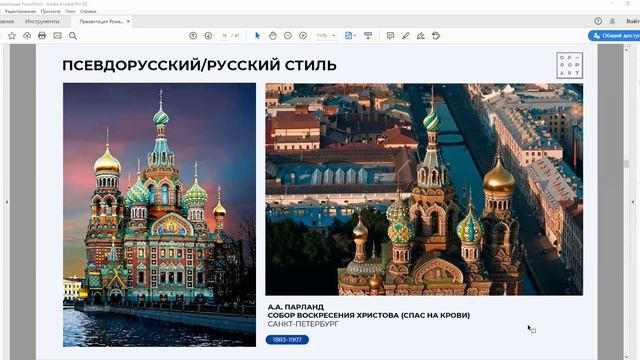Viewport: 640px width, 360px height.
Task: Click the Kremlin-style cathedral night photo
Action: (160, 215)
